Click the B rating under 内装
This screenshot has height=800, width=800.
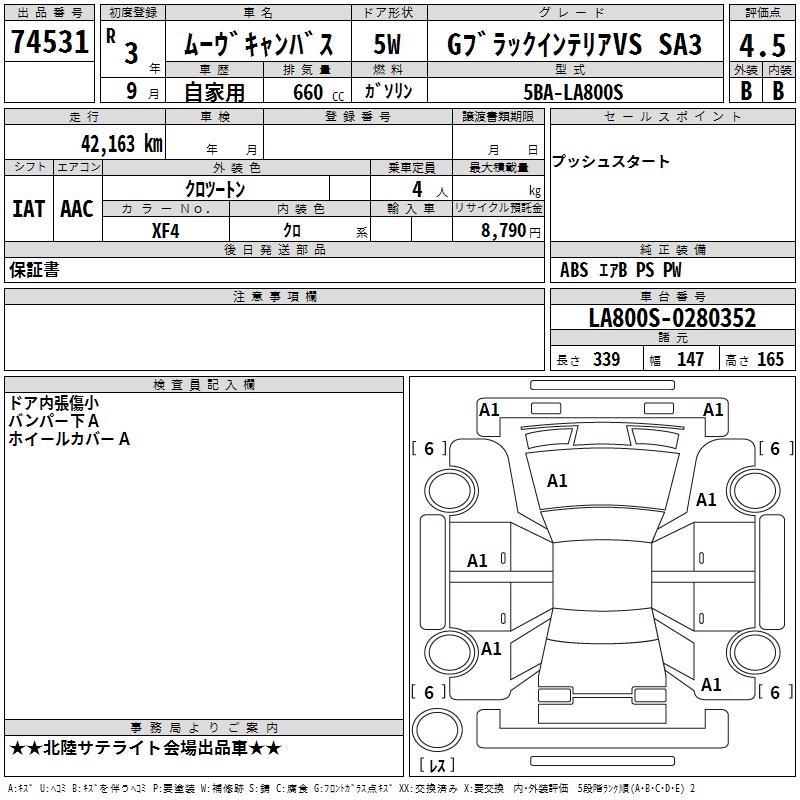778,91
